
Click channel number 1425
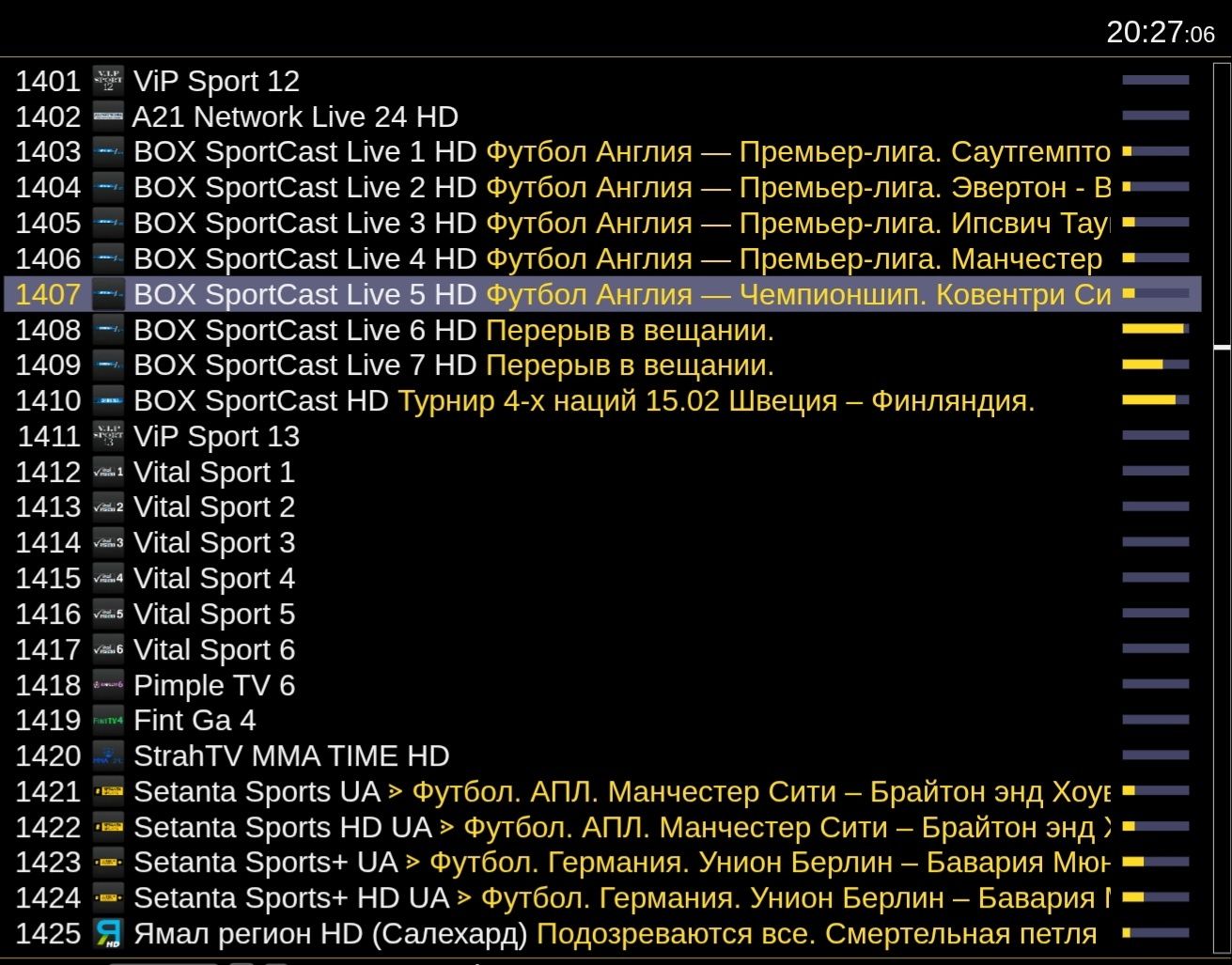click(x=48, y=934)
